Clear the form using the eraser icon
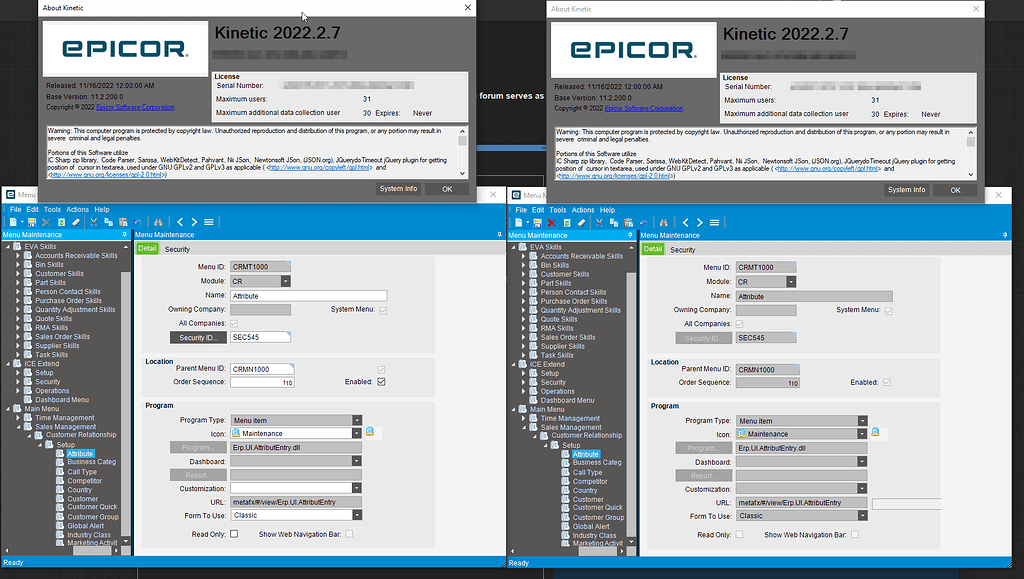The image size is (1024, 579). [x=76, y=221]
